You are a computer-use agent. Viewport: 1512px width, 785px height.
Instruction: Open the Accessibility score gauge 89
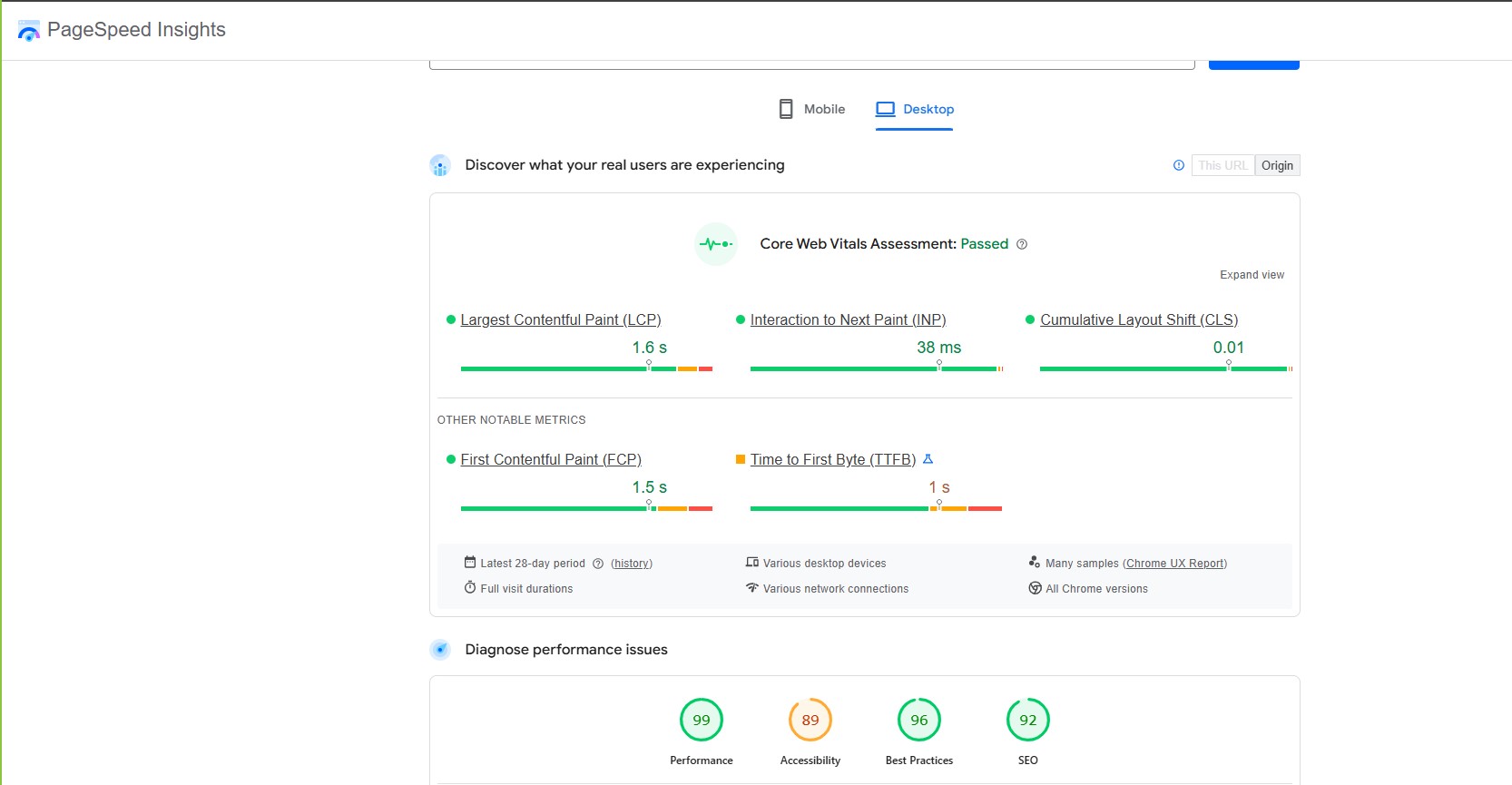pos(810,721)
